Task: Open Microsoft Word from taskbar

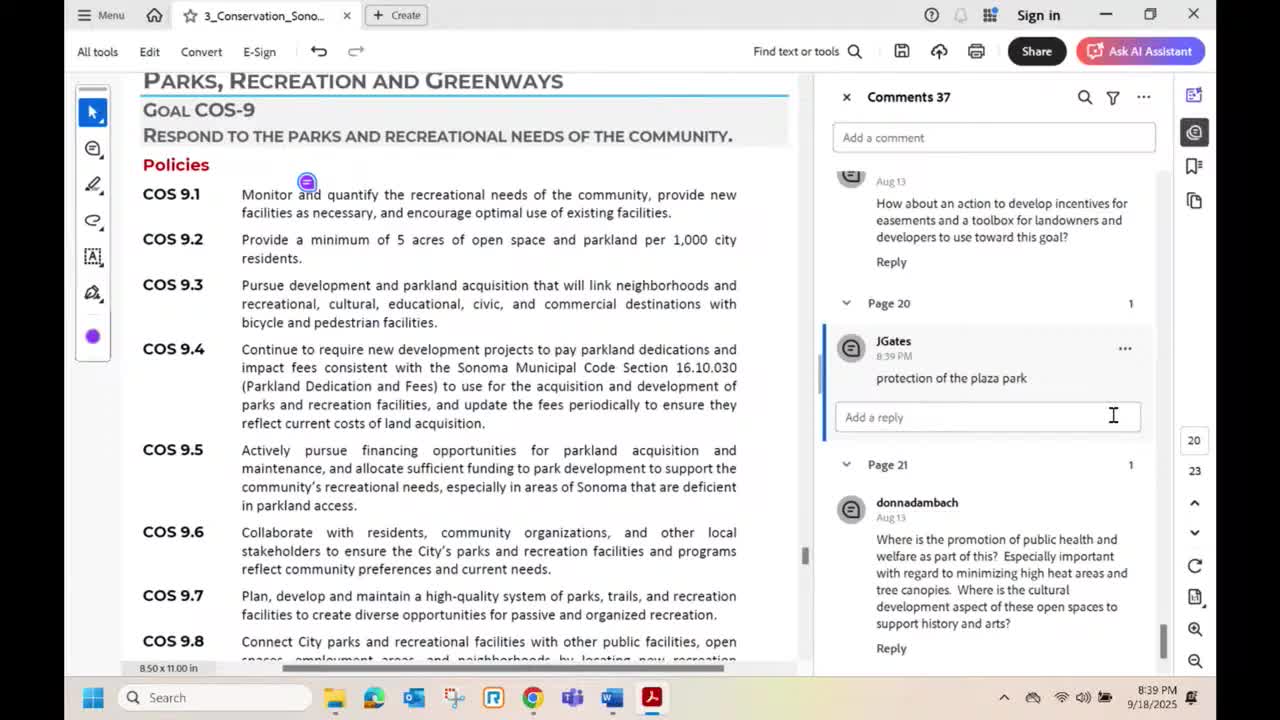Action: (612, 698)
